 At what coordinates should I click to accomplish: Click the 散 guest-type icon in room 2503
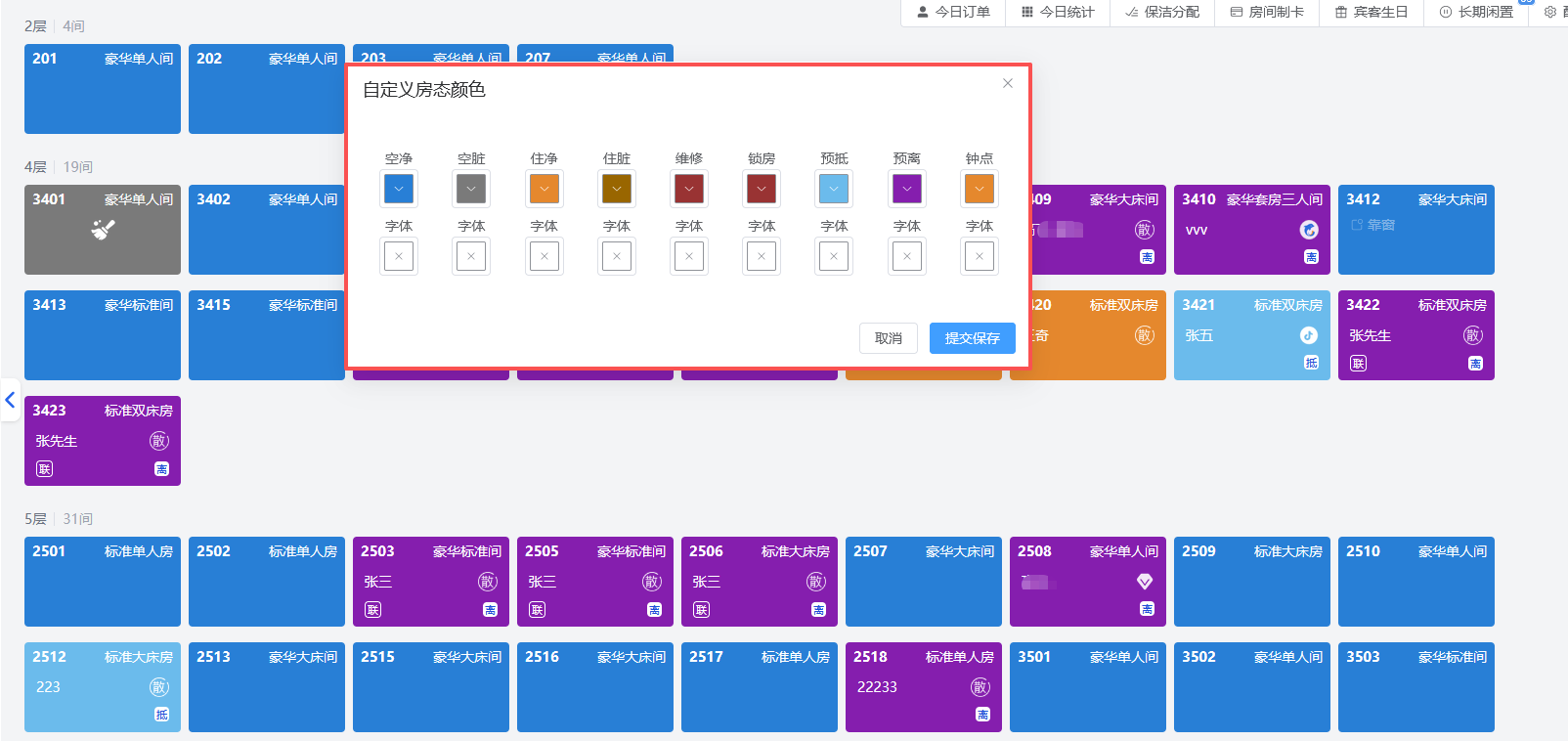click(488, 582)
